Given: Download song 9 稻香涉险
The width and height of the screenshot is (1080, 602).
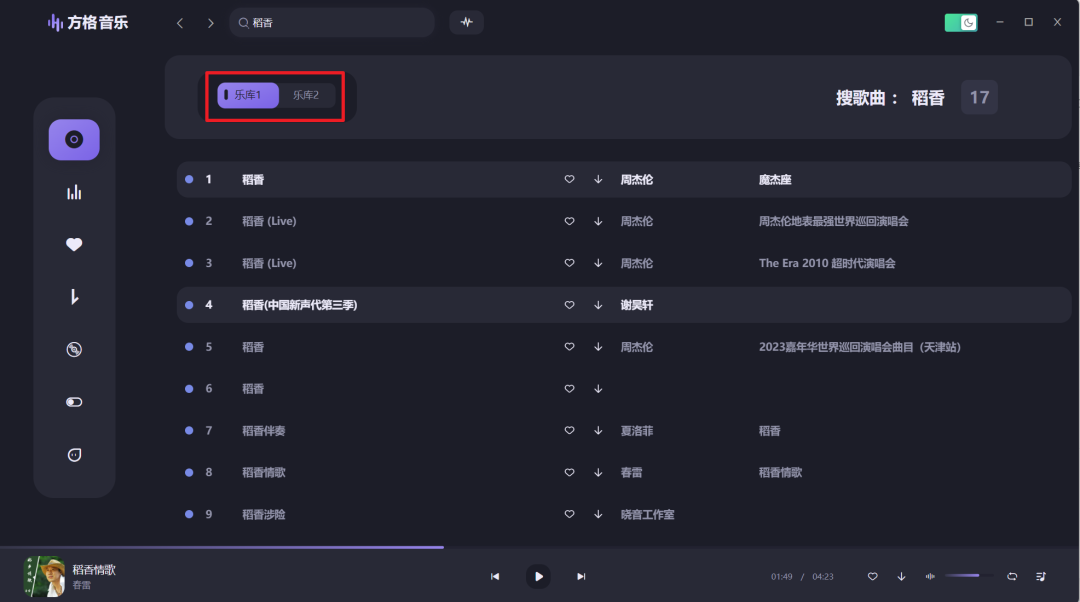Looking at the screenshot, I should tap(598, 515).
